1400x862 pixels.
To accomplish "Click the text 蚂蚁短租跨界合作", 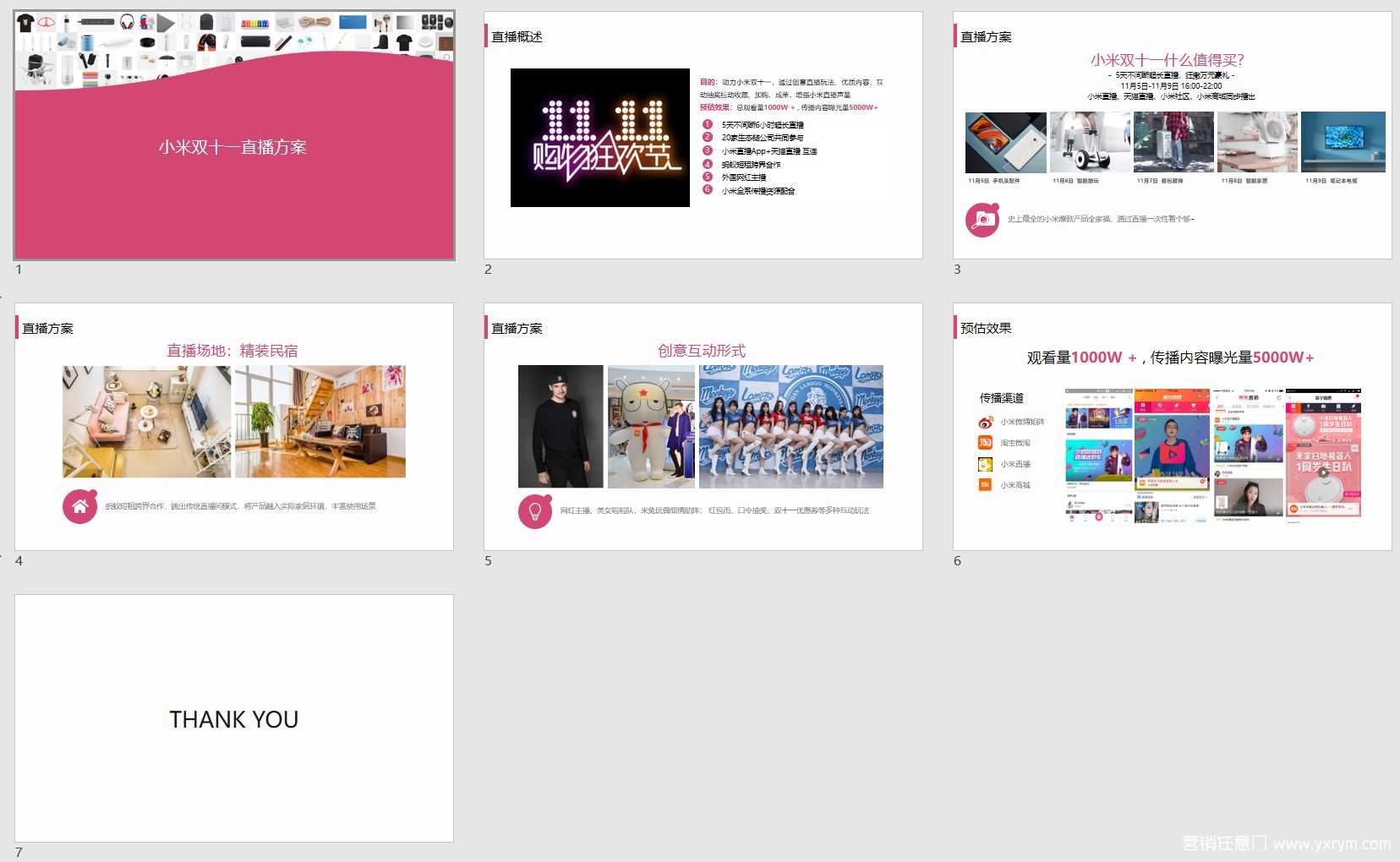I will click(x=751, y=165).
